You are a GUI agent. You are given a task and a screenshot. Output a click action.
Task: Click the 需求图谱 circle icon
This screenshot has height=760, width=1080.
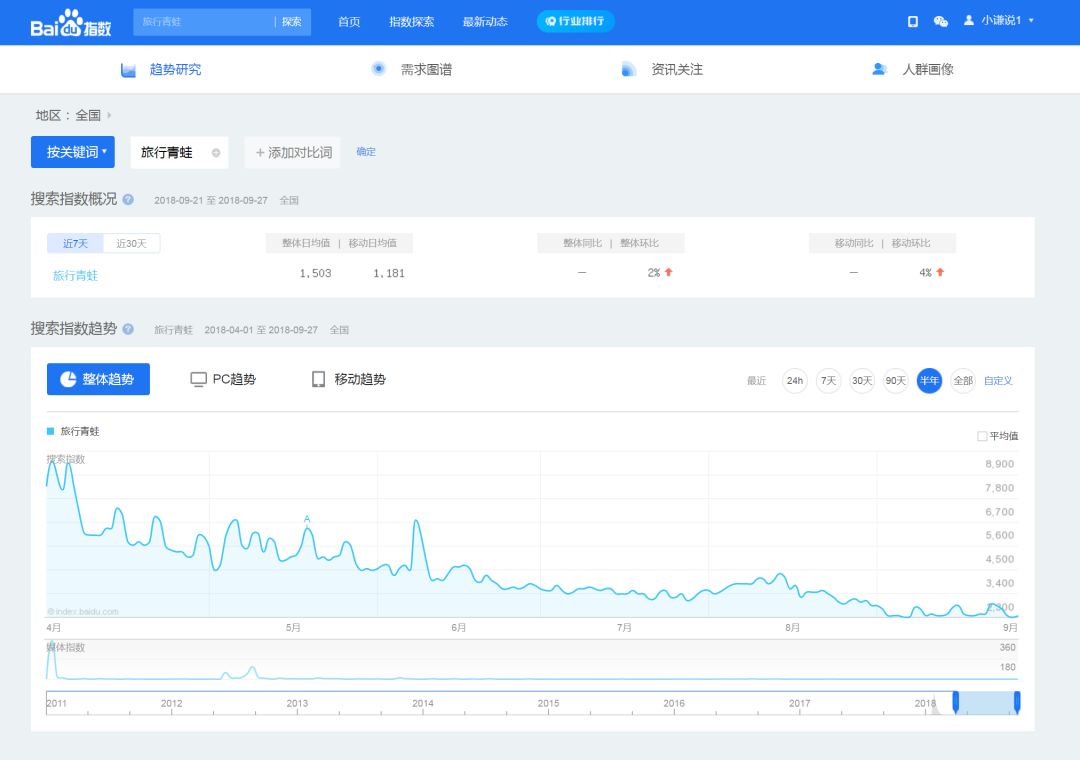point(378,68)
